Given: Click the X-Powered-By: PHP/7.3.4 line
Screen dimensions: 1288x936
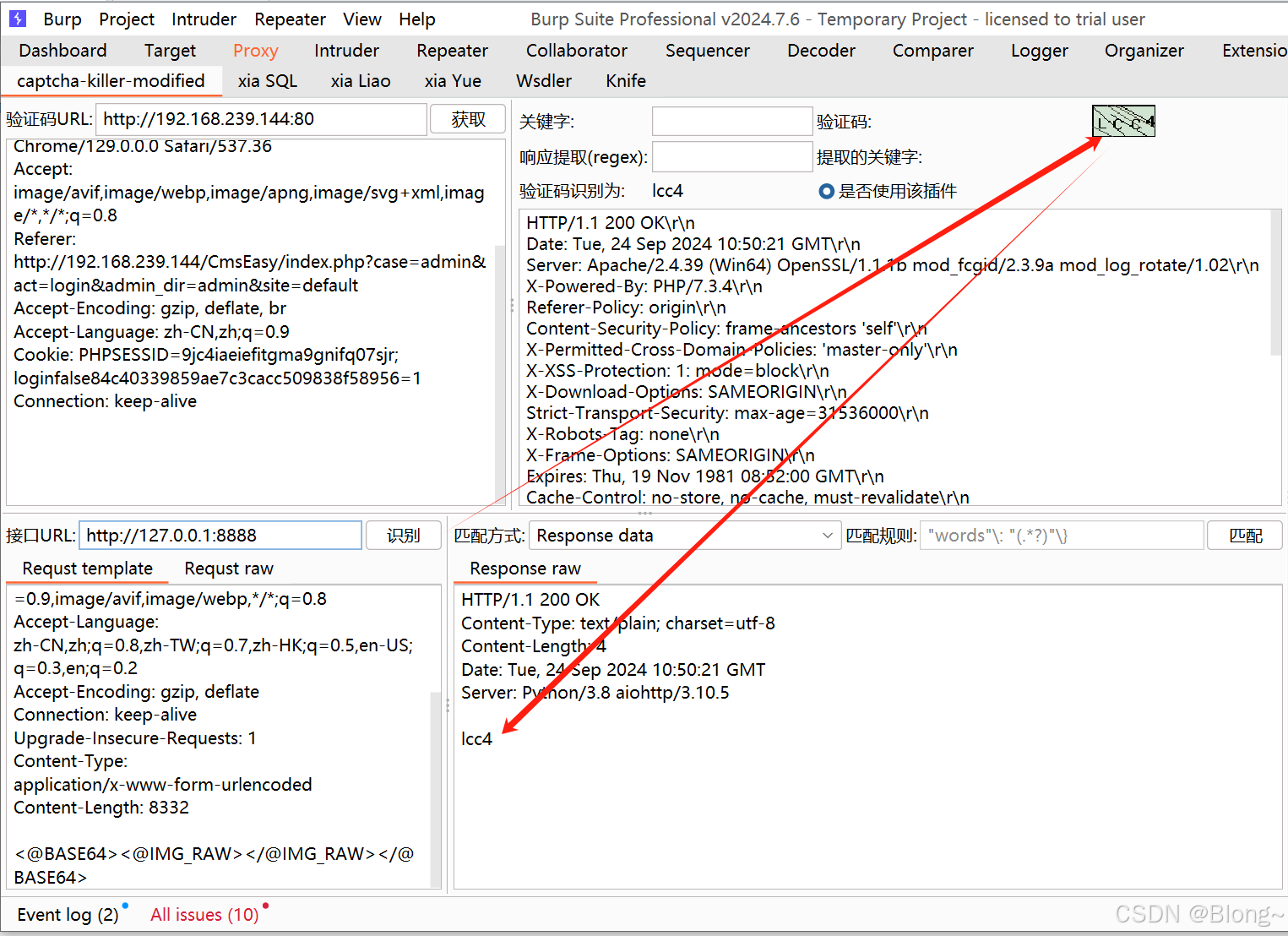Looking at the screenshot, I should tap(644, 286).
